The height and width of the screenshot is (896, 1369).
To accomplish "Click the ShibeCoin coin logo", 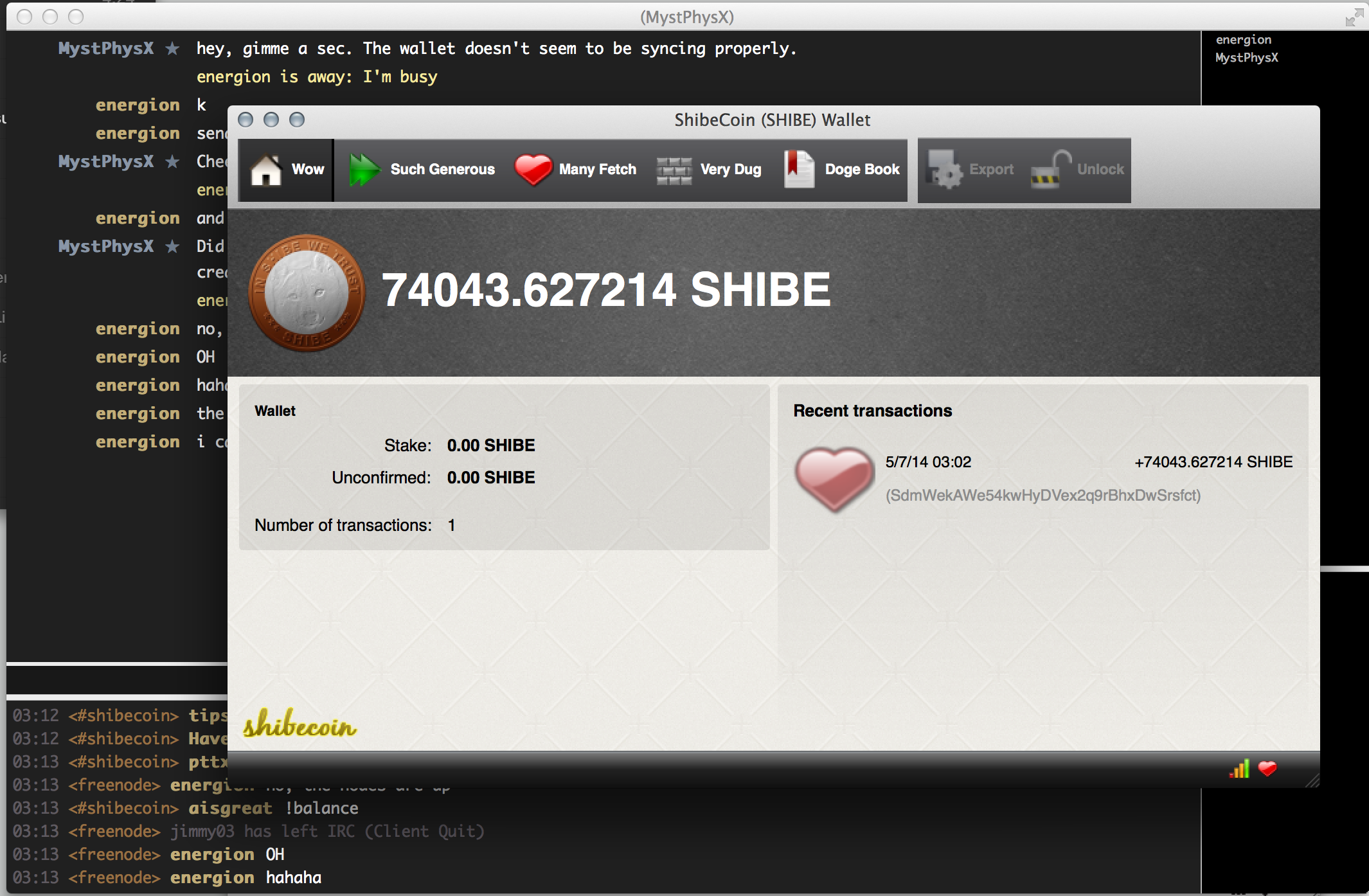I will [x=307, y=292].
